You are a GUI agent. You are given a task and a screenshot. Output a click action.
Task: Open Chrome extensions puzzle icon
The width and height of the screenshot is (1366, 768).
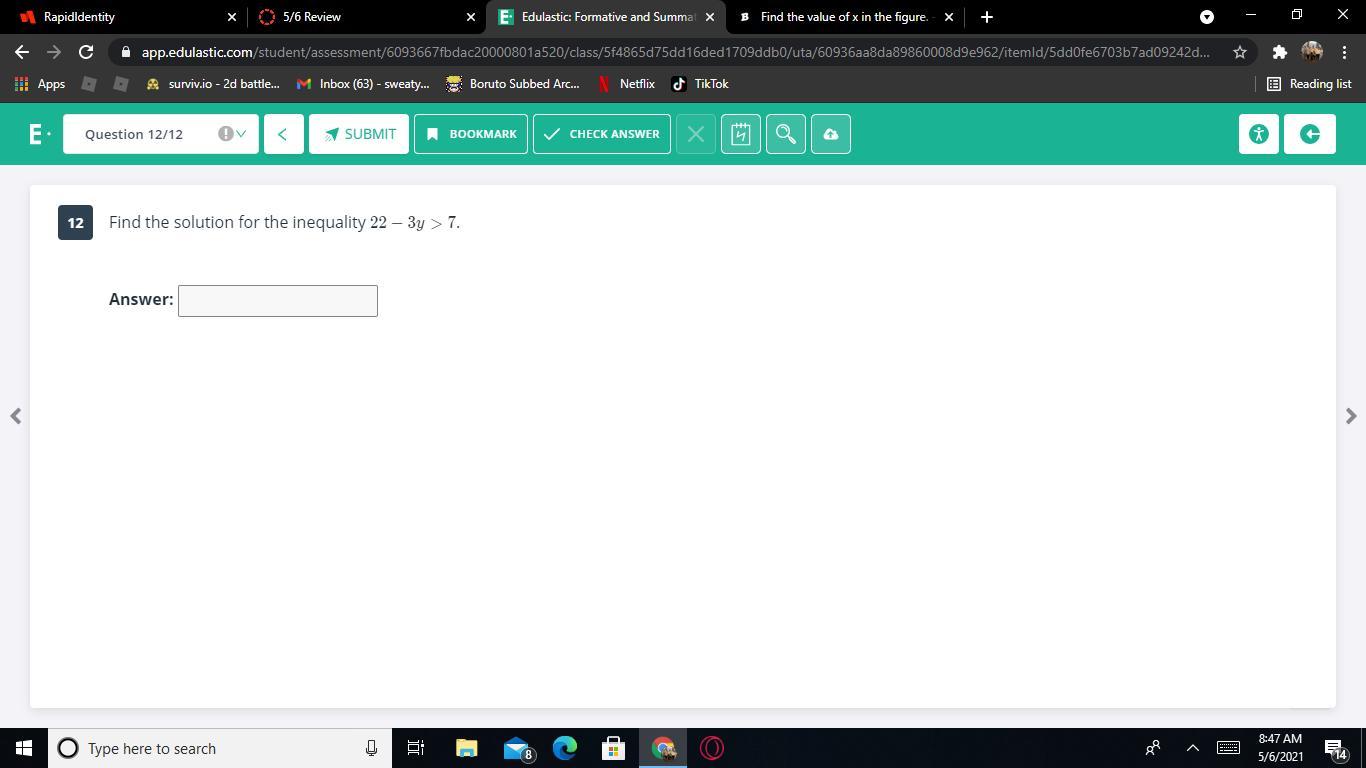[x=1279, y=52]
